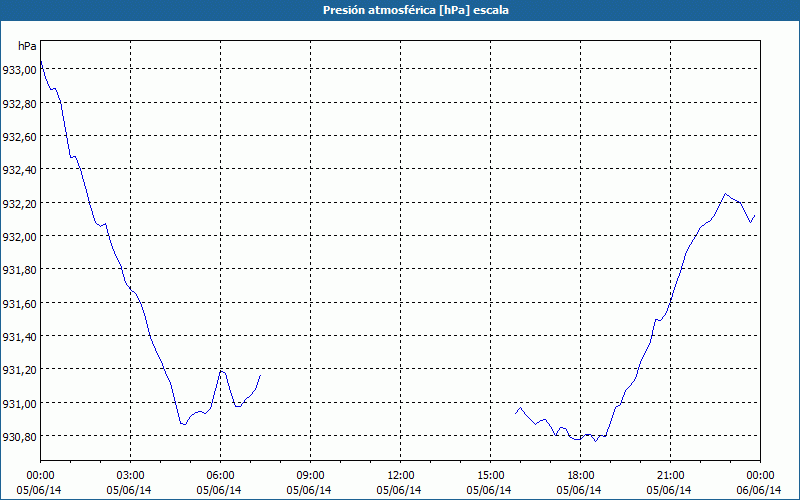
Task: Click the 12:00 time label
Action: coord(401,476)
